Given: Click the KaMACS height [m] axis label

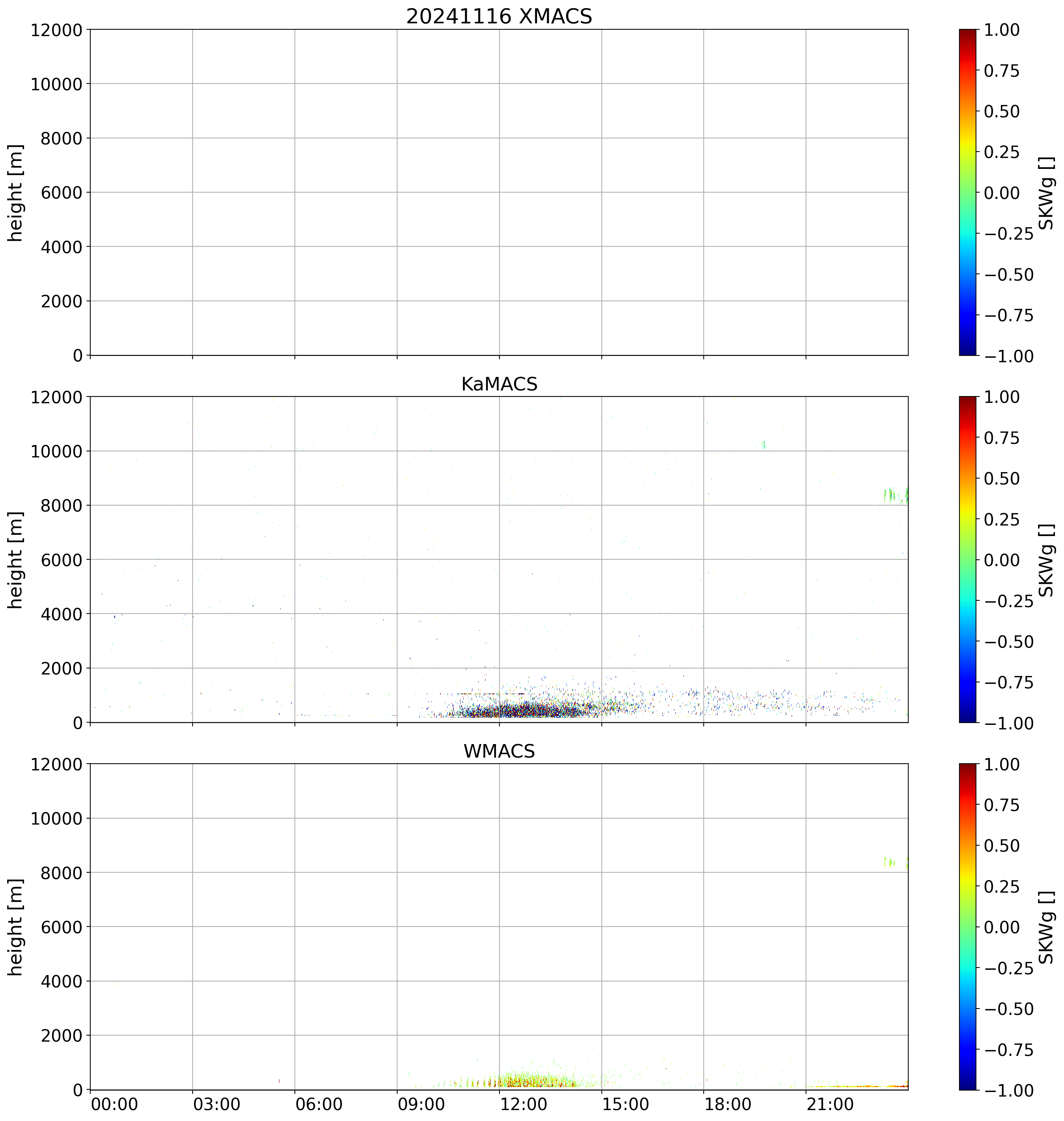Looking at the screenshot, I should pos(15,559).
